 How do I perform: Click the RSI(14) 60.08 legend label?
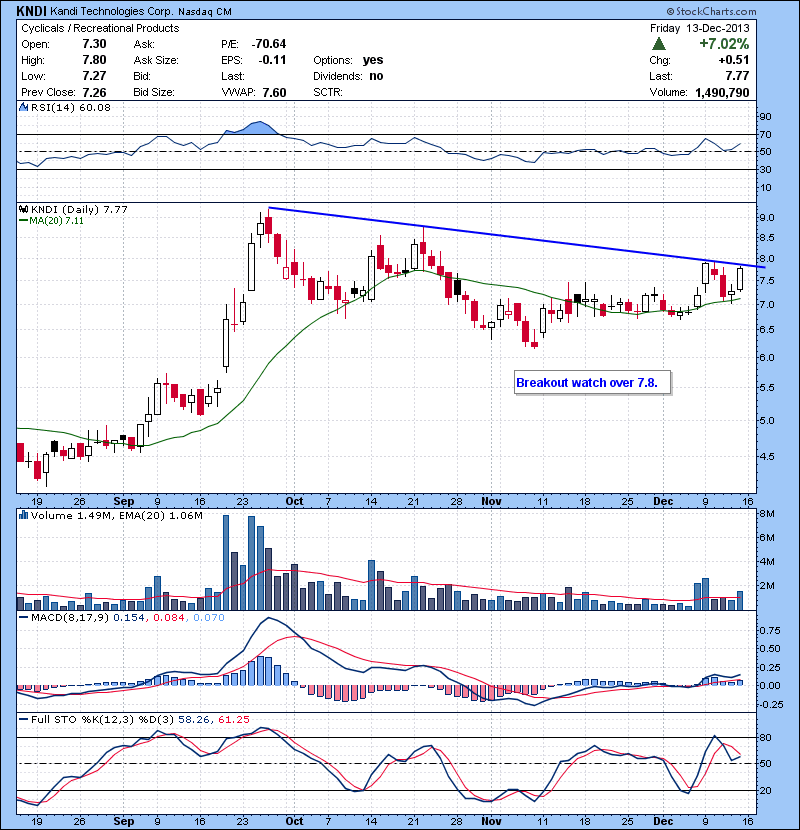70,107
